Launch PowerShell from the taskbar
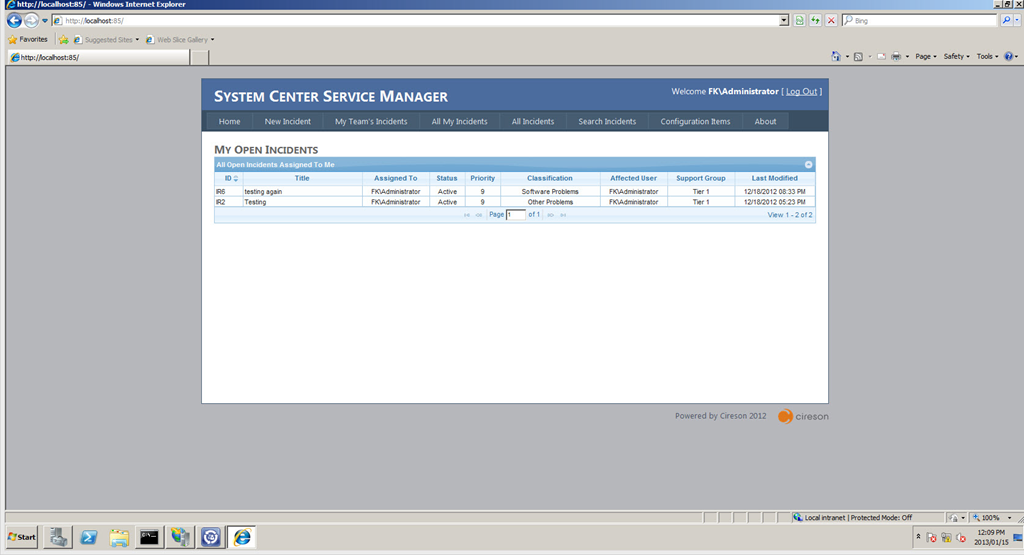 [89, 537]
